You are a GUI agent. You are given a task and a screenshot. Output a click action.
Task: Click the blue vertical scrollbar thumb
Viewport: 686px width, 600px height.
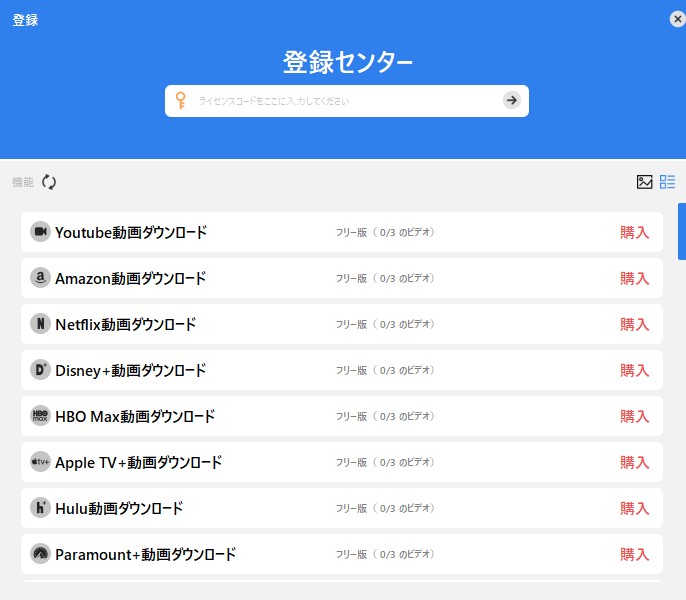(682, 232)
